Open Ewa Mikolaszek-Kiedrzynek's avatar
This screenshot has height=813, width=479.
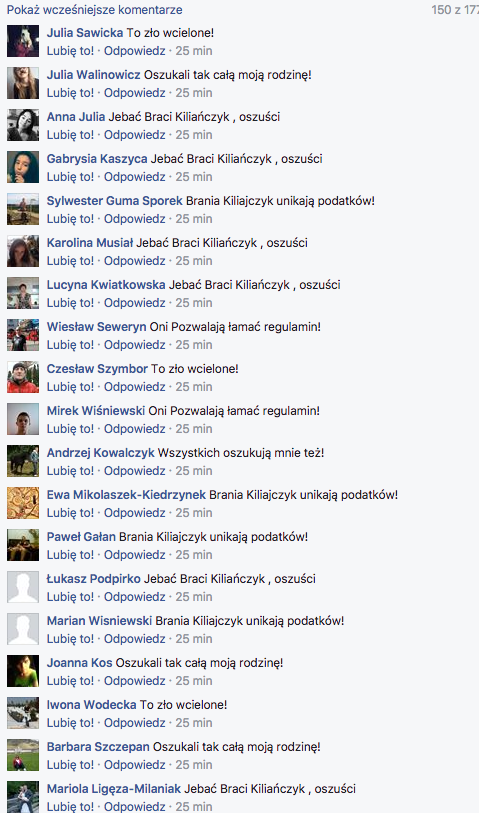[x=23, y=503]
